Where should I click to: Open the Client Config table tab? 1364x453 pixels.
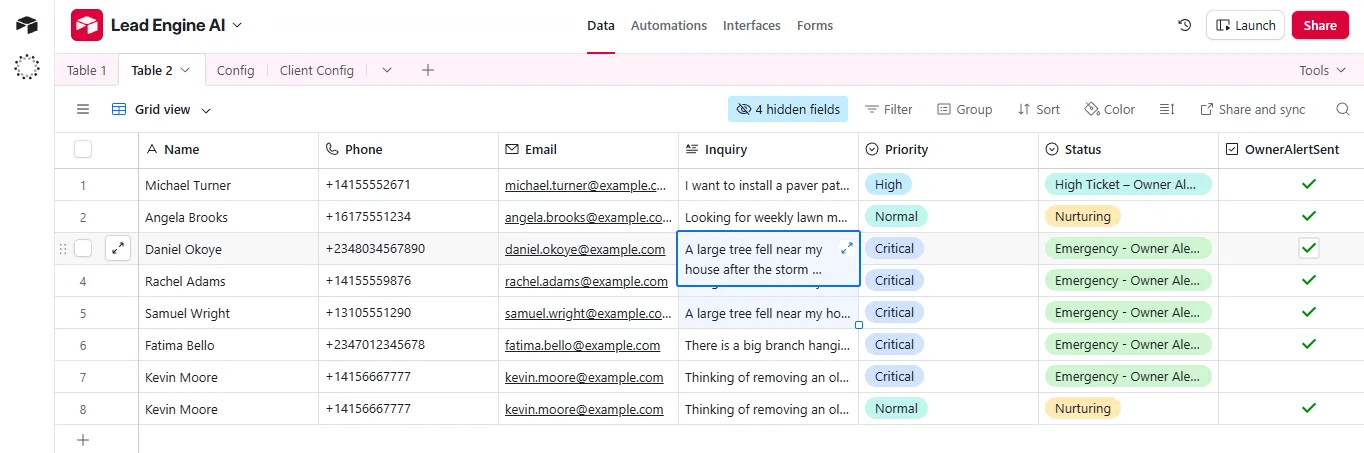click(317, 70)
